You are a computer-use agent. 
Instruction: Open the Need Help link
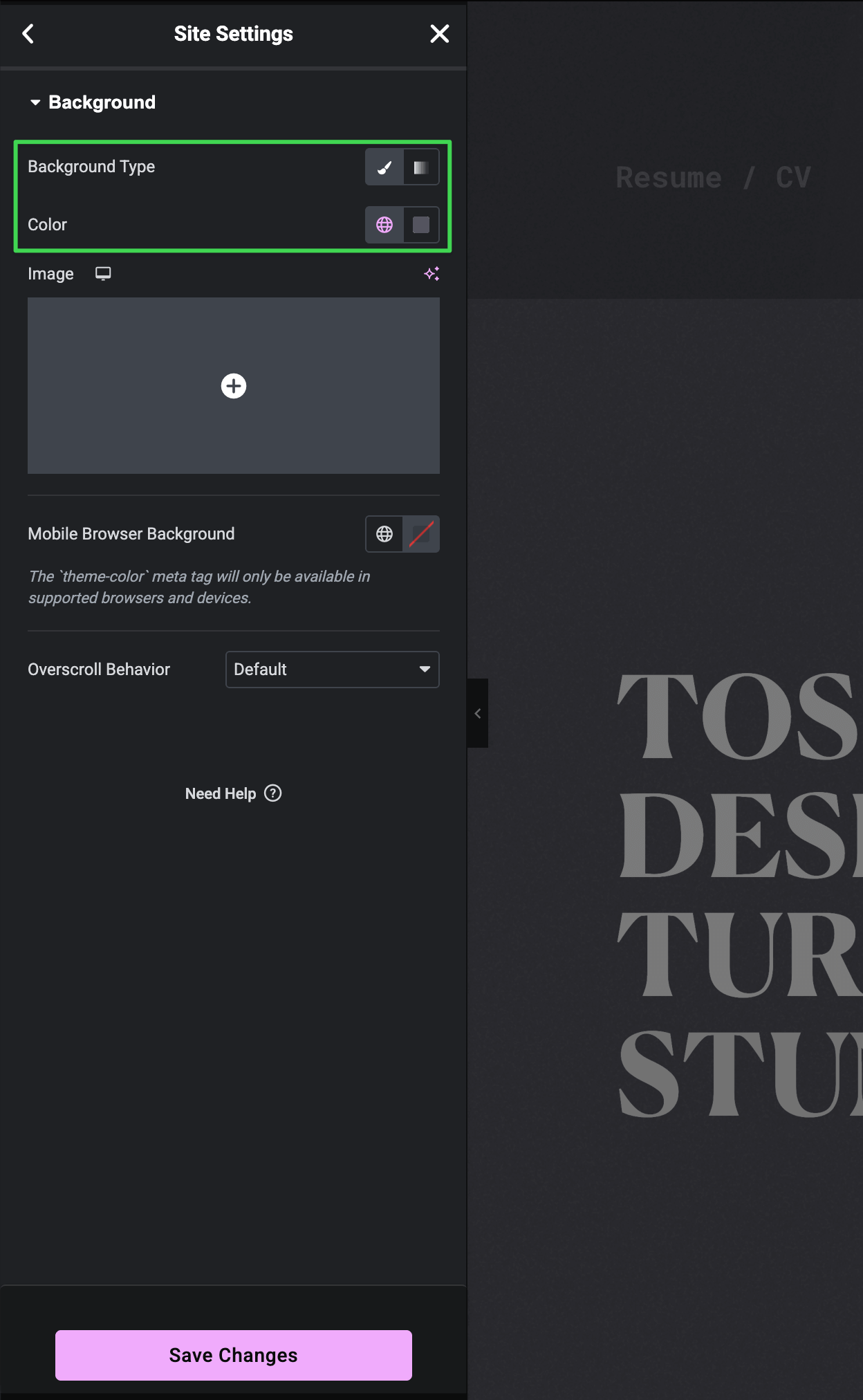coord(220,794)
